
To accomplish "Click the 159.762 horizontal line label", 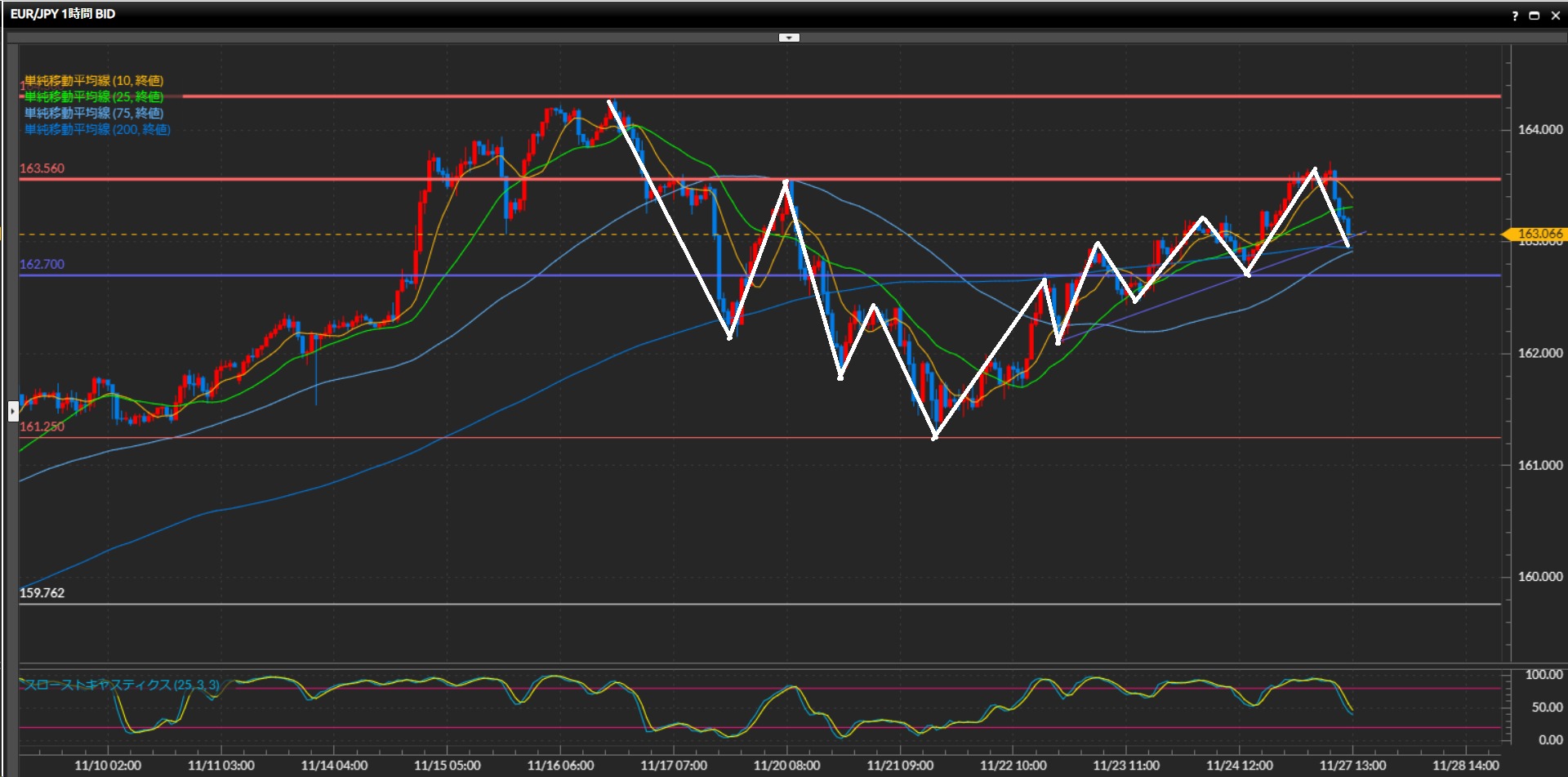I will (42, 593).
